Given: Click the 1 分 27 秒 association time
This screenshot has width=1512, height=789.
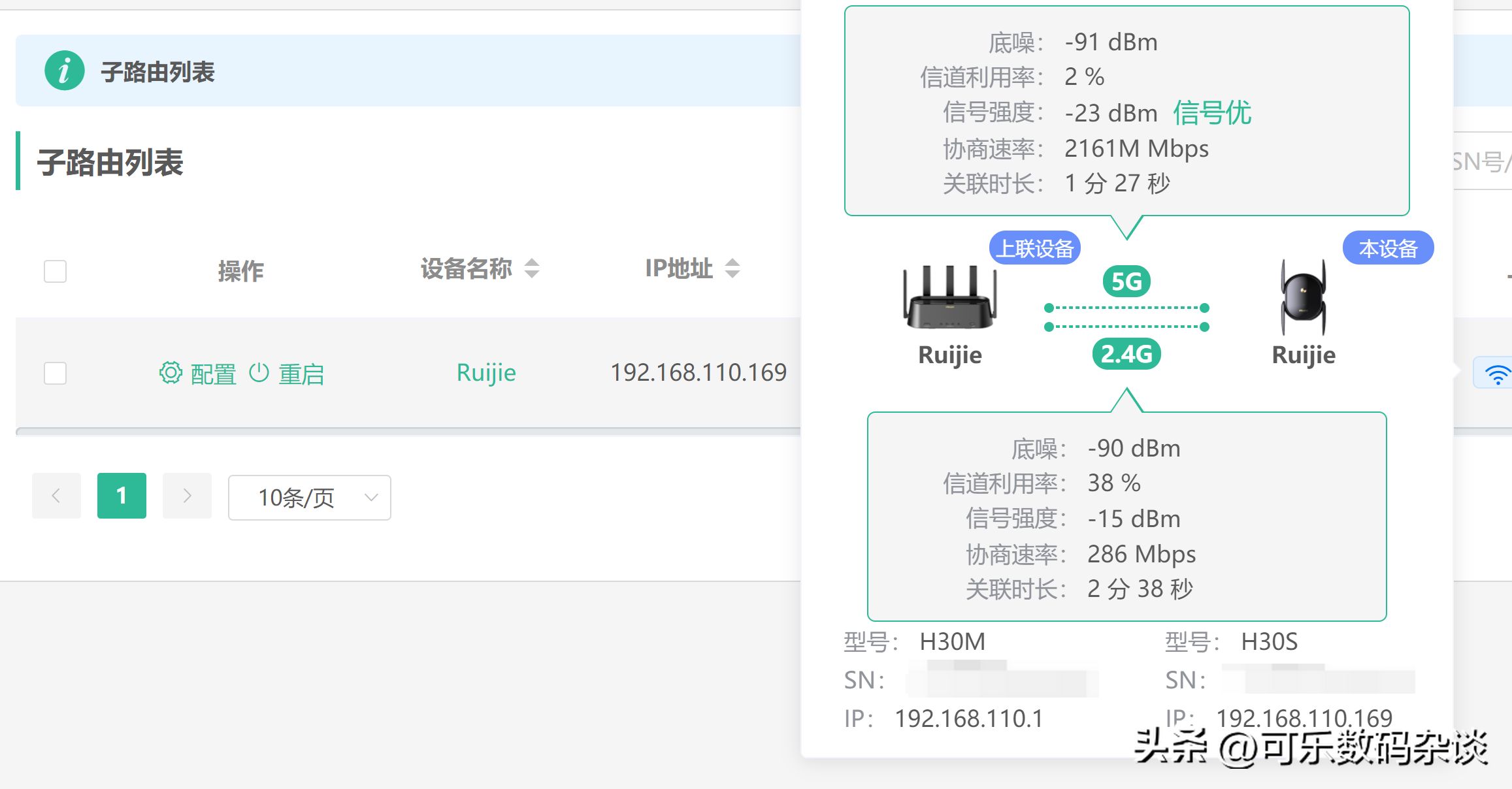Looking at the screenshot, I should (1117, 184).
